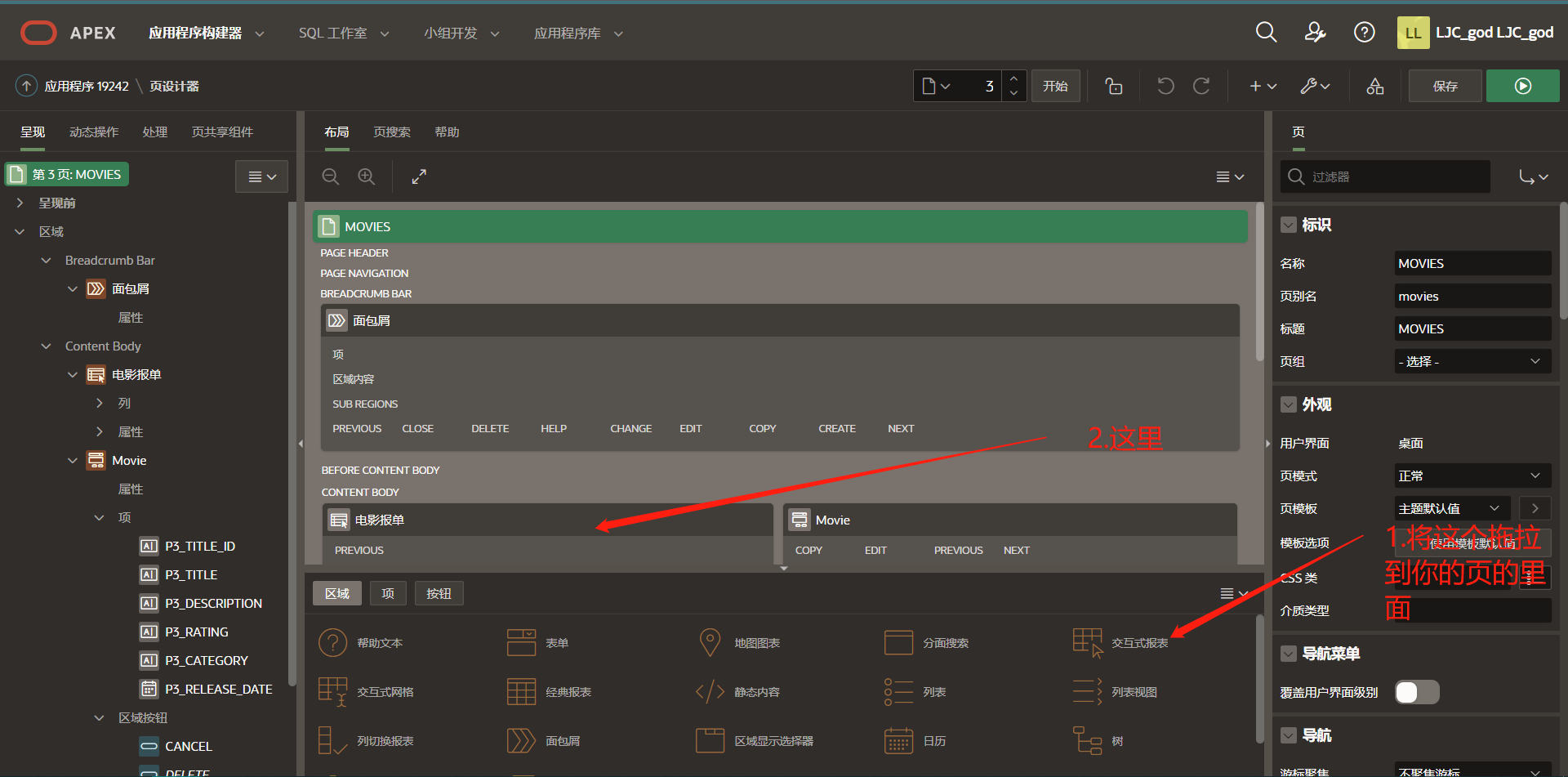Collapse the Content Body tree node
Screen dimensions: 1568x777
(47, 346)
